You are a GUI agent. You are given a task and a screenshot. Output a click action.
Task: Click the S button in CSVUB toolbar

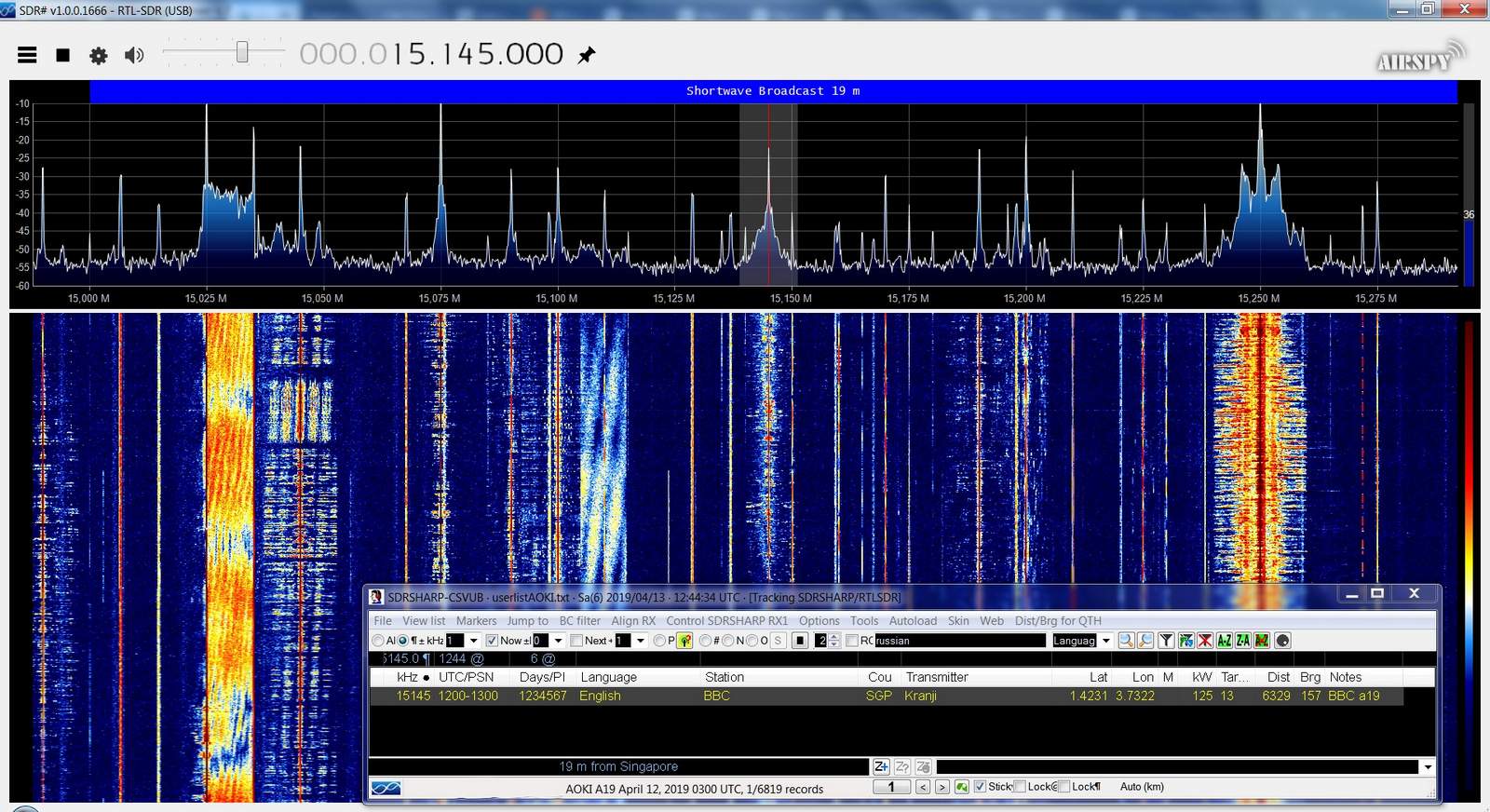tap(778, 641)
